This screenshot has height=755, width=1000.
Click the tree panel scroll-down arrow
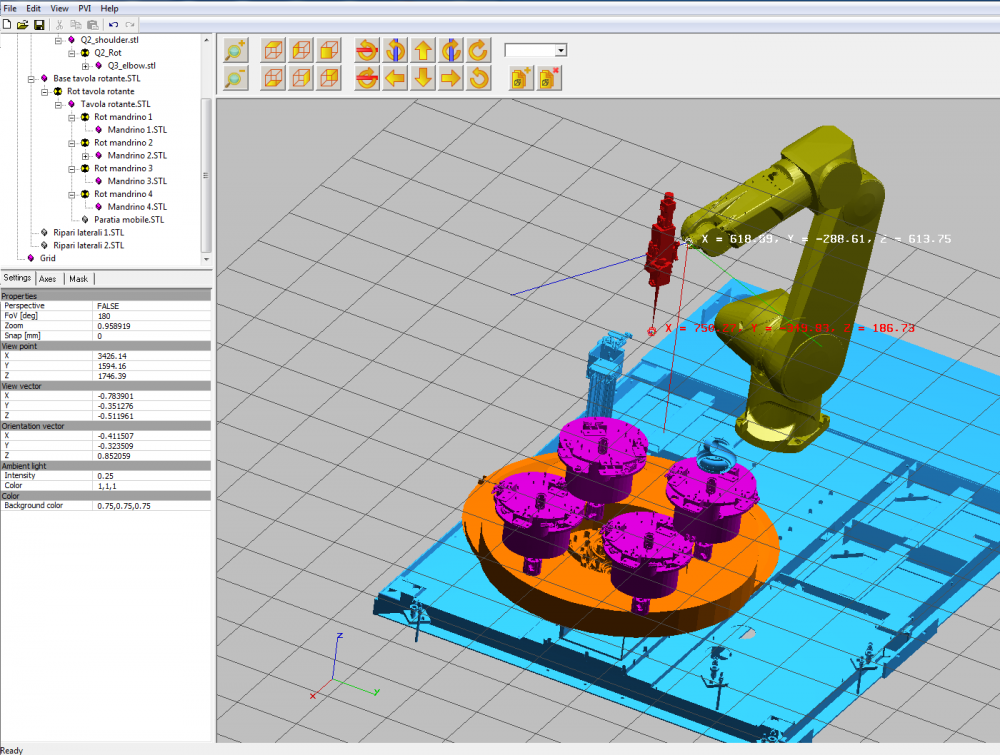pyautogui.click(x=206, y=260)
